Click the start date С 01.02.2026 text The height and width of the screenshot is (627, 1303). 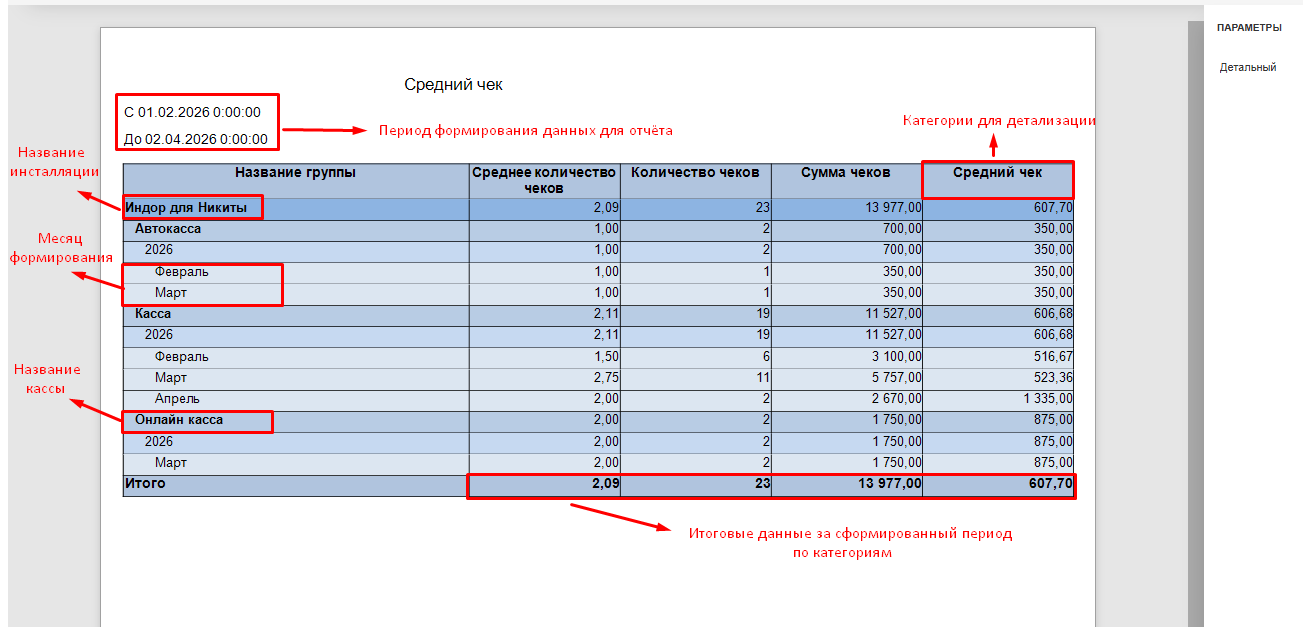(192, 112)
